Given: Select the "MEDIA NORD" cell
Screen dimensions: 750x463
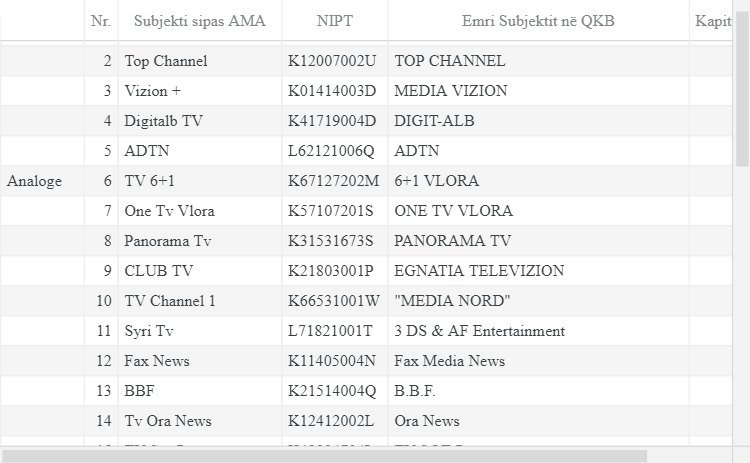Looking at the screenshot, I should 452,301.
